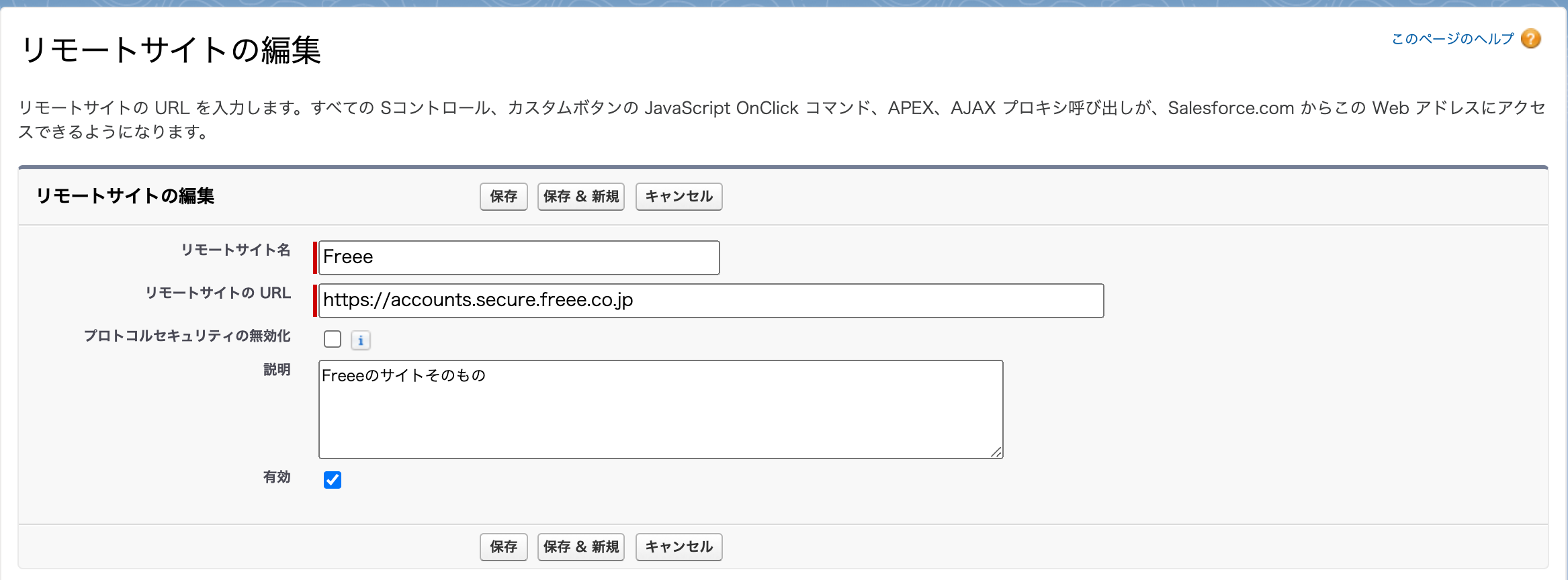Click the description textarea resize handle
Image resolution: width=1568 pixels, height=580 pixels.
tap(996, 452)
